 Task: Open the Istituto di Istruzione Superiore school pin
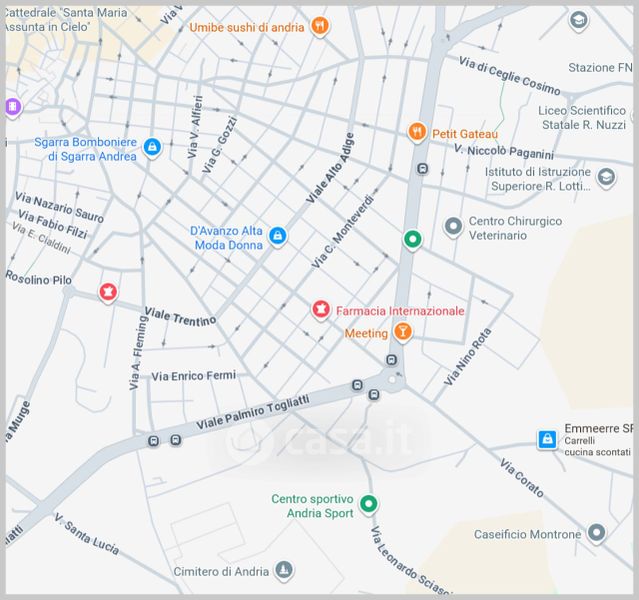[x=605, y=178]
